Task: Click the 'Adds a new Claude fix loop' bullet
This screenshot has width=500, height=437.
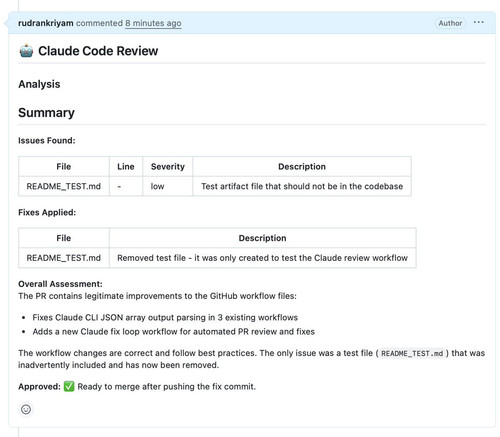Action: pos(173,331)
